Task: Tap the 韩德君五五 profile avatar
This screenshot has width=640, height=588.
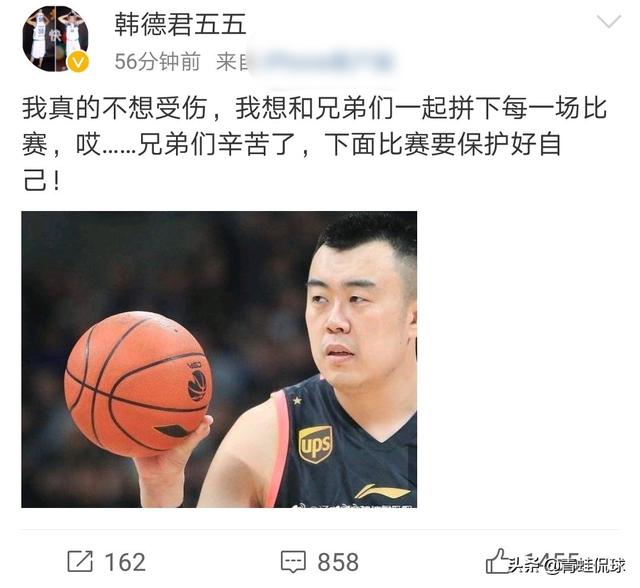Action: point(56,39)
